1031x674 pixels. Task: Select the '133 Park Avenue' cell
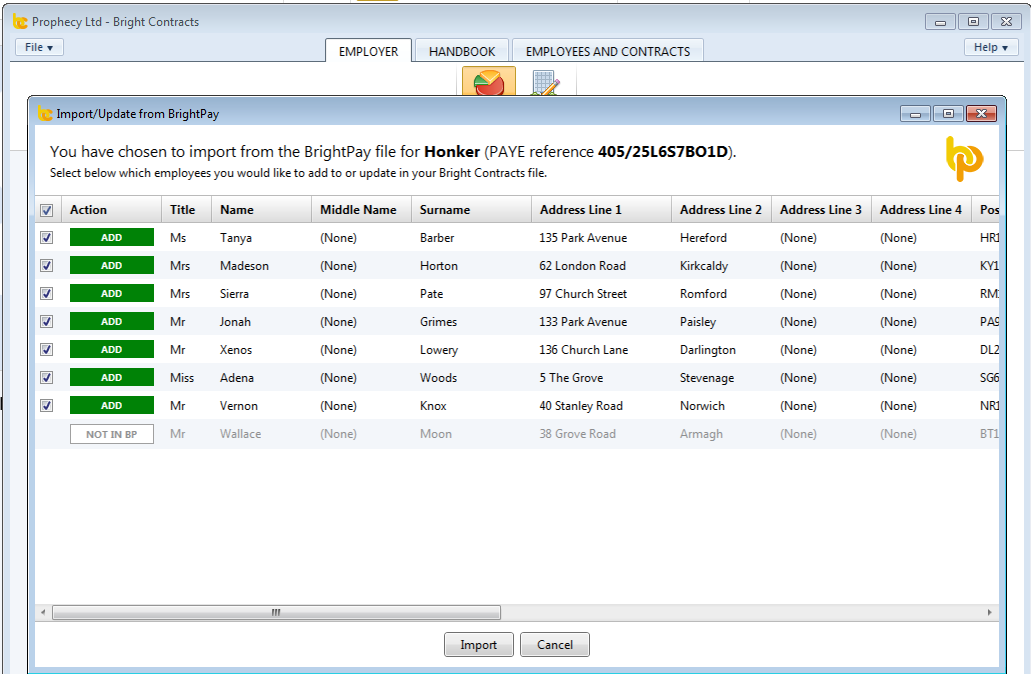pyautogui.click(x=583, y=322)
